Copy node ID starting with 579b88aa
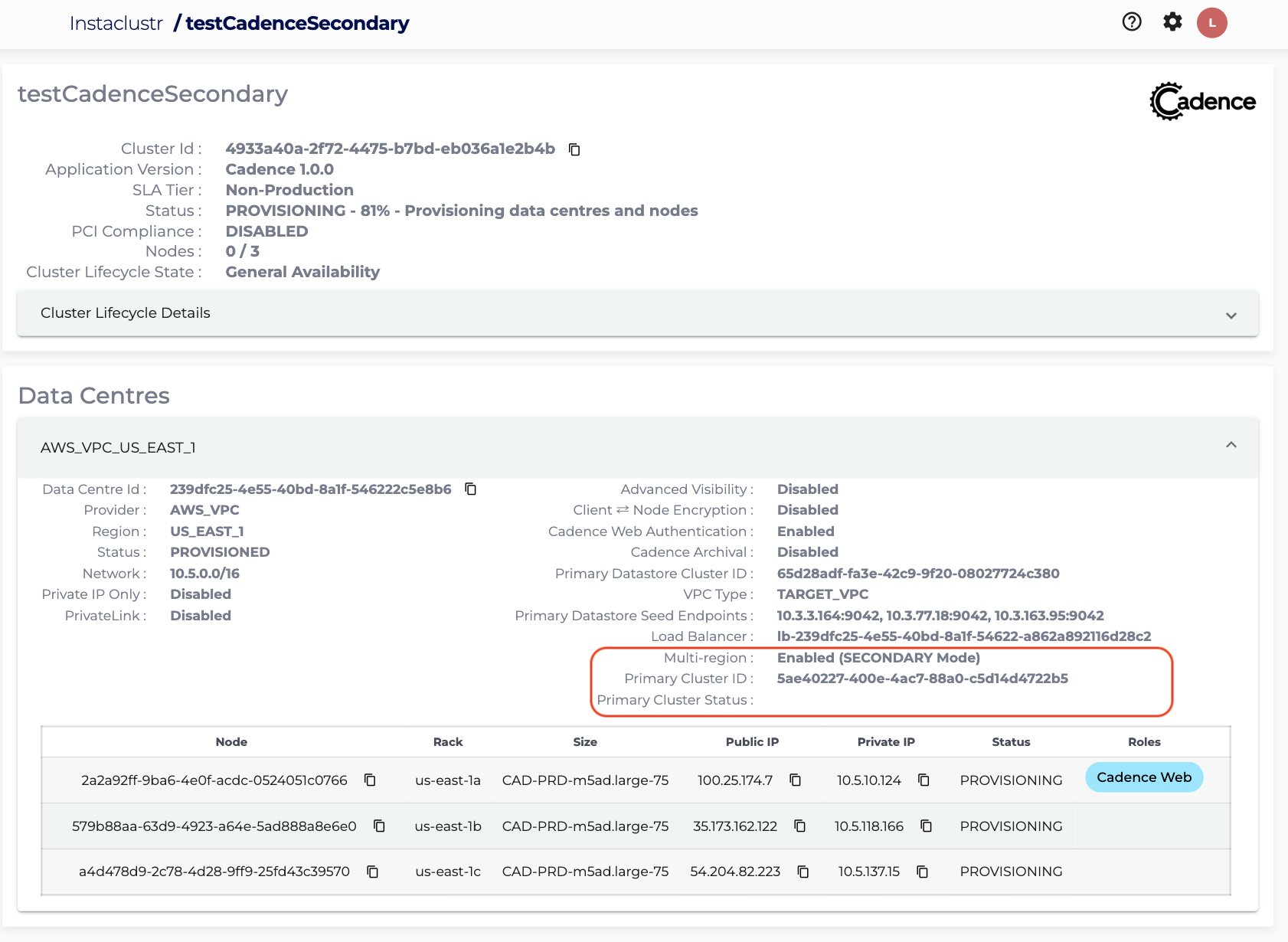This screenshot has width=1288, height=942. click(379, 826)
